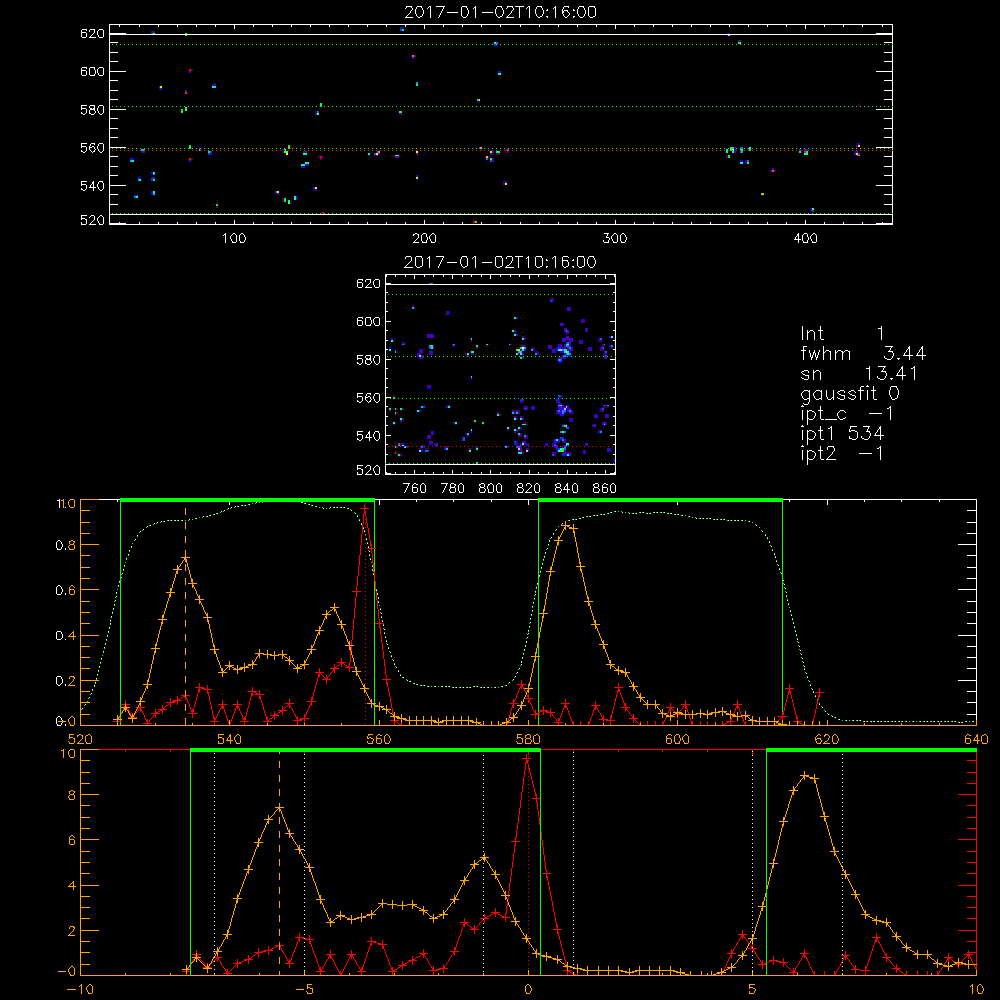Click the 'ipt1 534' readout

click(842, 434)
